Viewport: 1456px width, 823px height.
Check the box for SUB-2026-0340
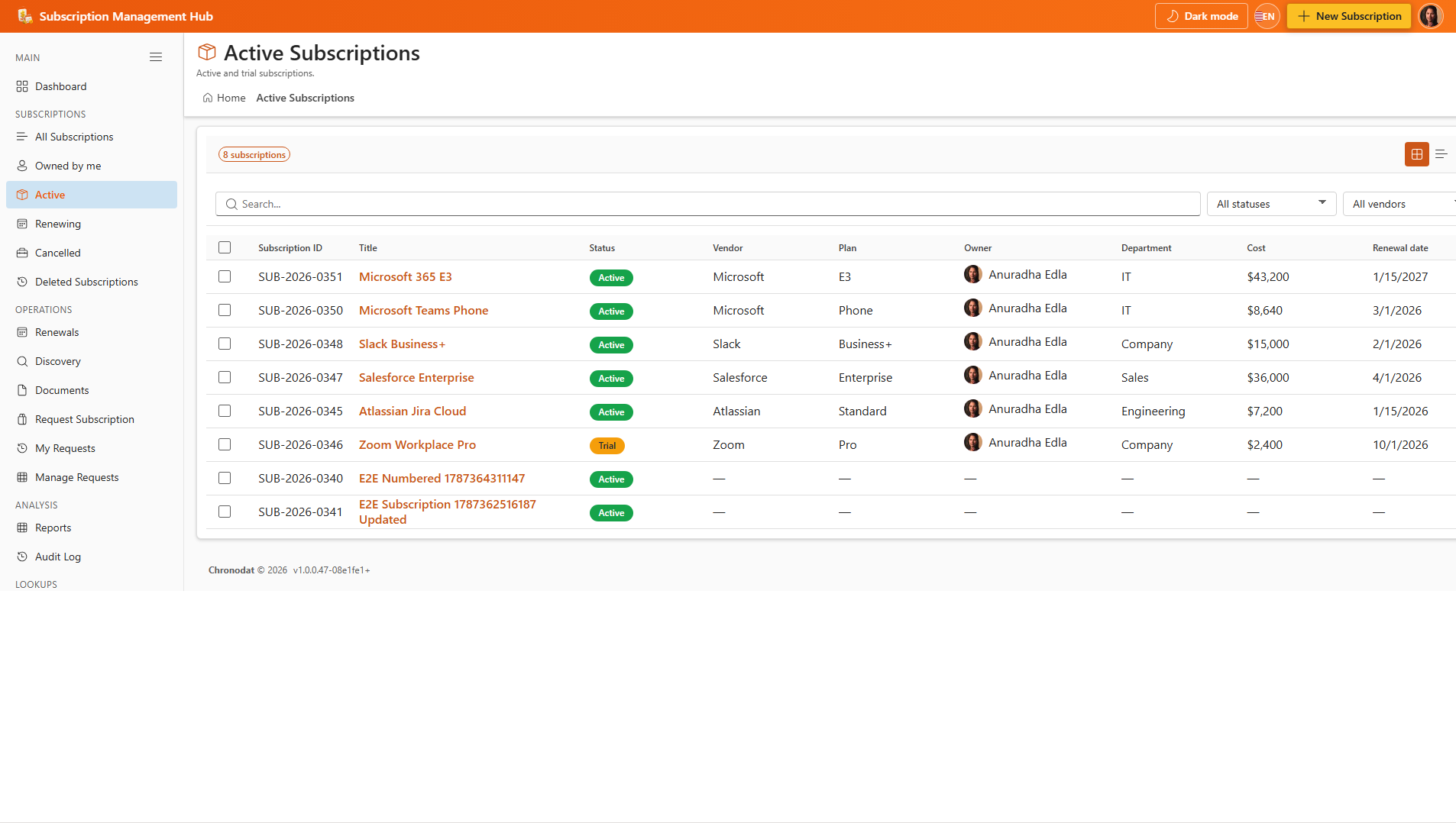(225, 478)
